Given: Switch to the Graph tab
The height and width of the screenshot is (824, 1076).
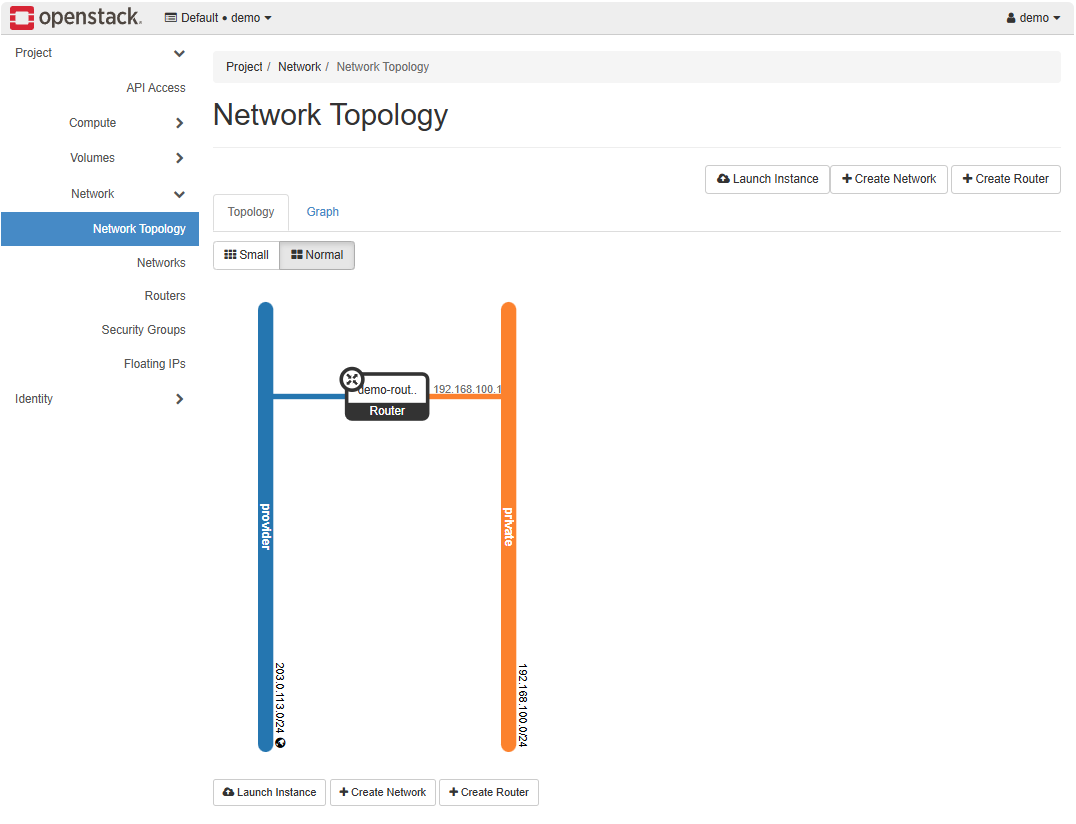Looking at the screenshot, I should tap(322, 212).
